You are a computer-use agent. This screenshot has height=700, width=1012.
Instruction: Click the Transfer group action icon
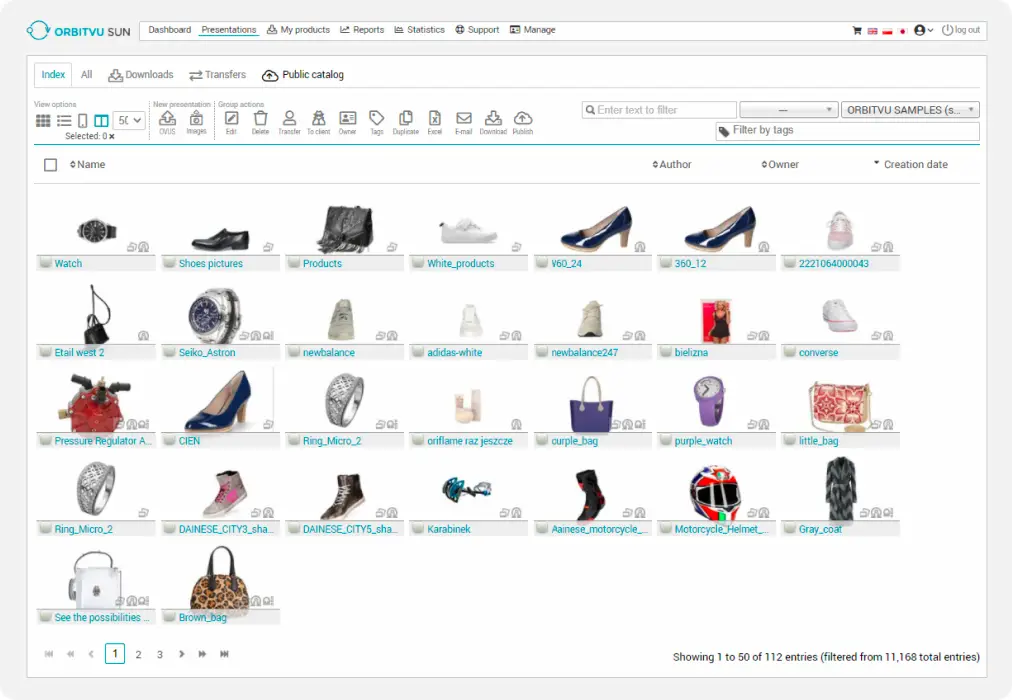coord(289,119)
